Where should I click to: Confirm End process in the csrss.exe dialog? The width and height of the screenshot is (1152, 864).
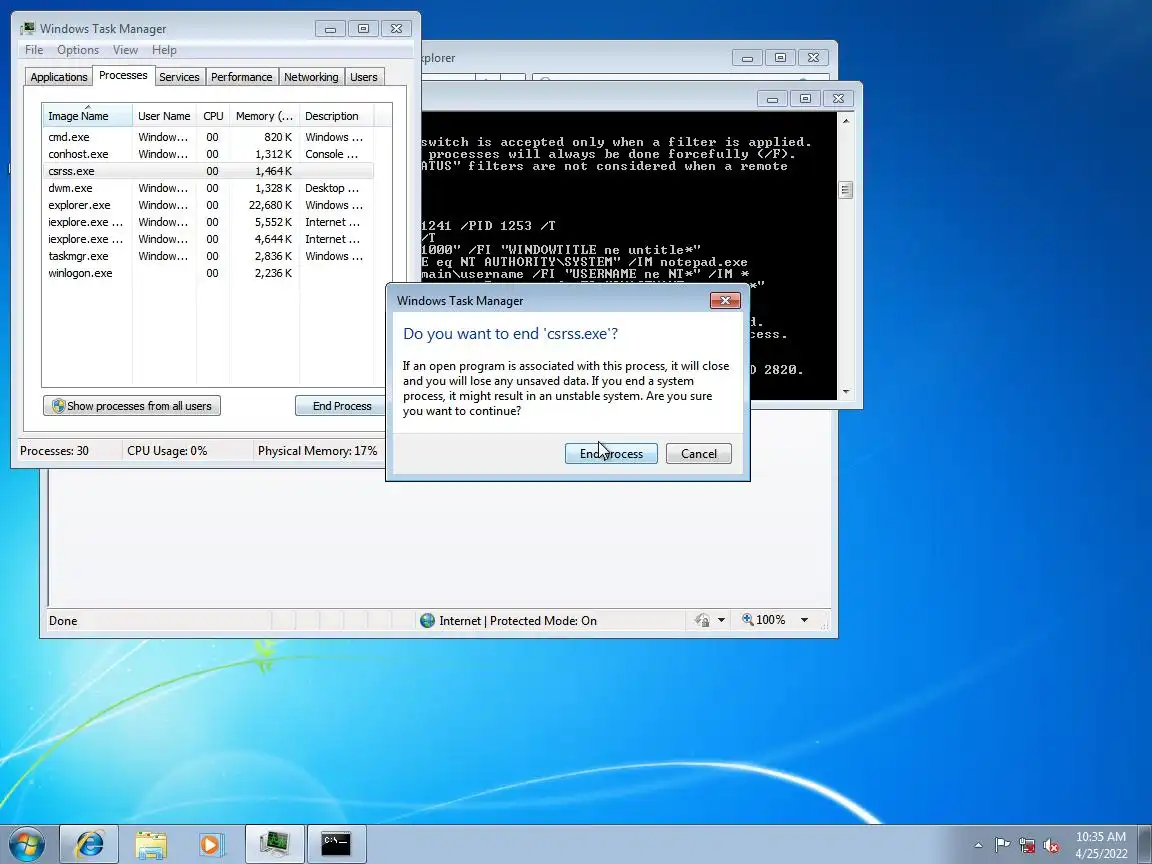click(611, 453)
